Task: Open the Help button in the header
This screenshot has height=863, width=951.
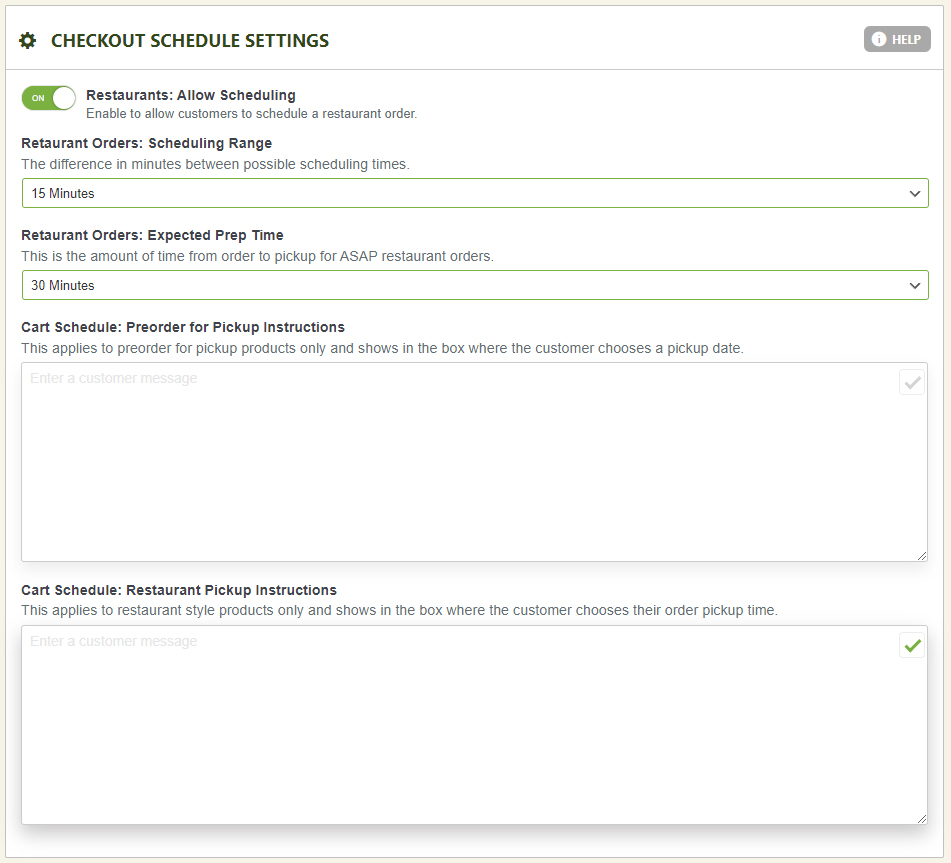Action: pyautogui.click(x=897, y=40)
